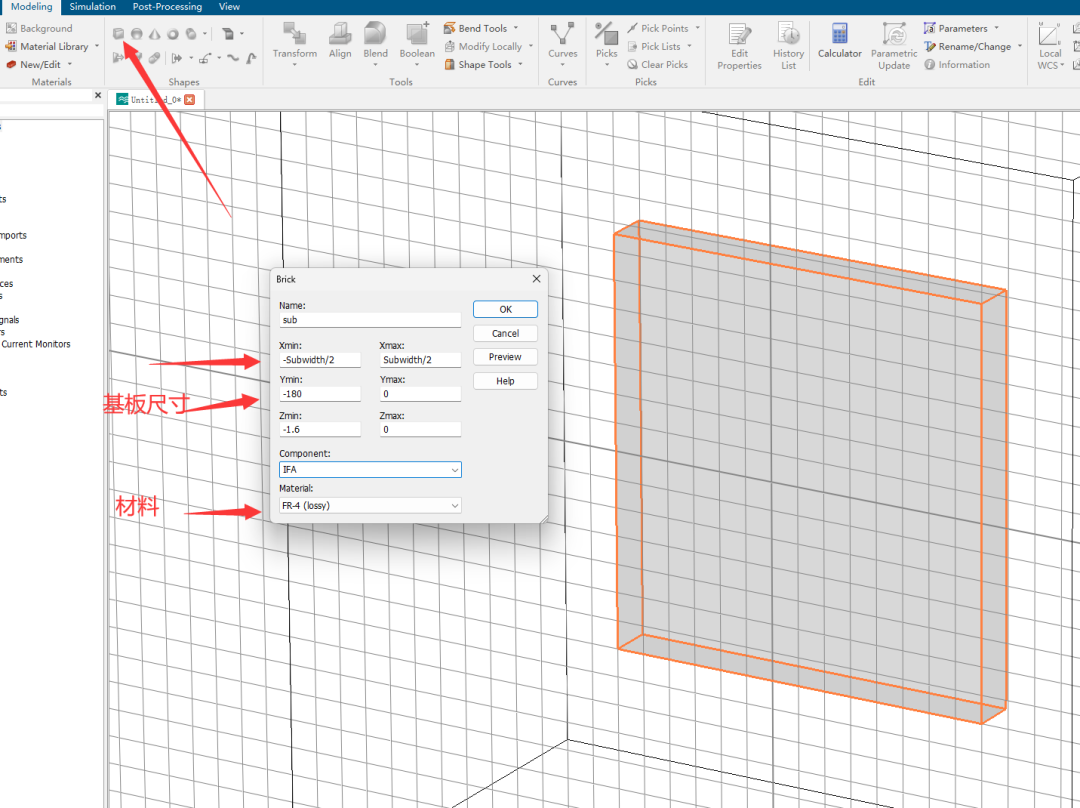Close the Untitled_0 document tab
Image resolution: width=1080 pixels, height=808 pixels.
[x=189, y=99]
